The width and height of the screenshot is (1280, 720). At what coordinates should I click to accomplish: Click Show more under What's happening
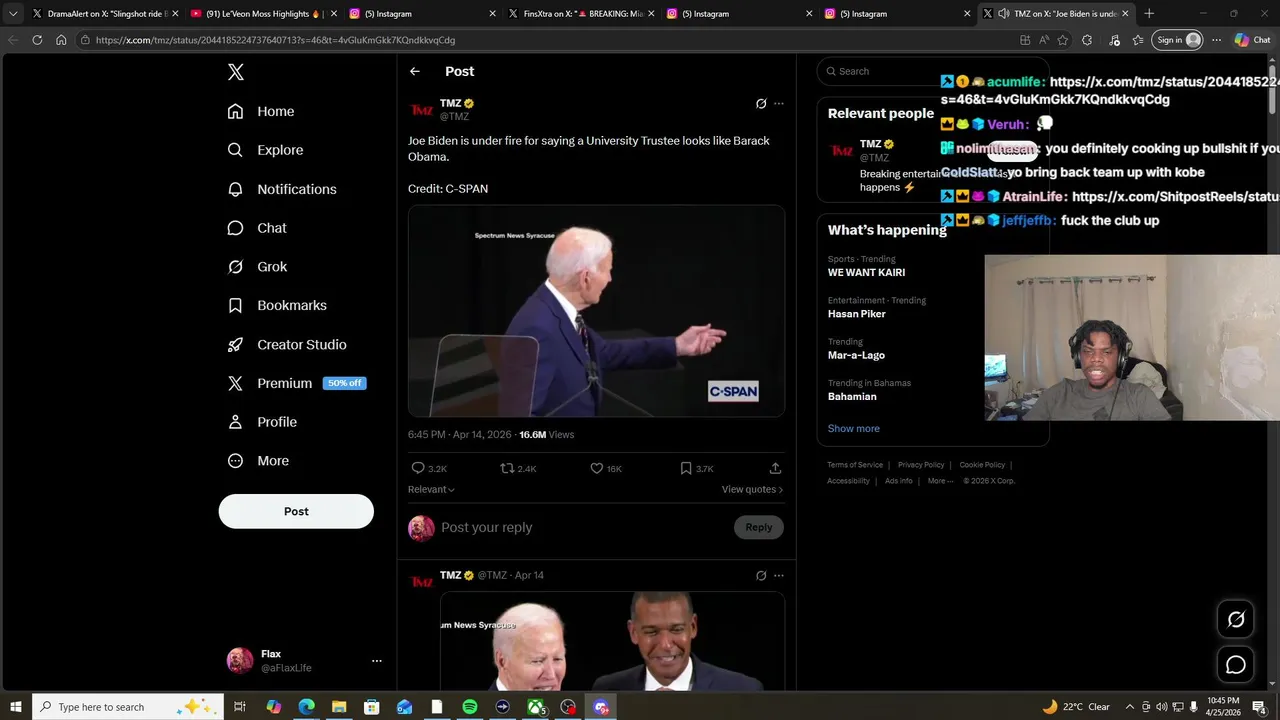[853, 428]
